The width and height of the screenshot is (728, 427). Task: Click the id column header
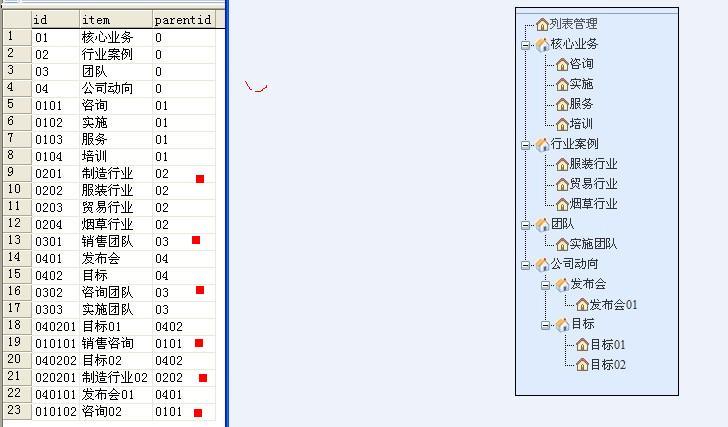click(x=55, y=19)
